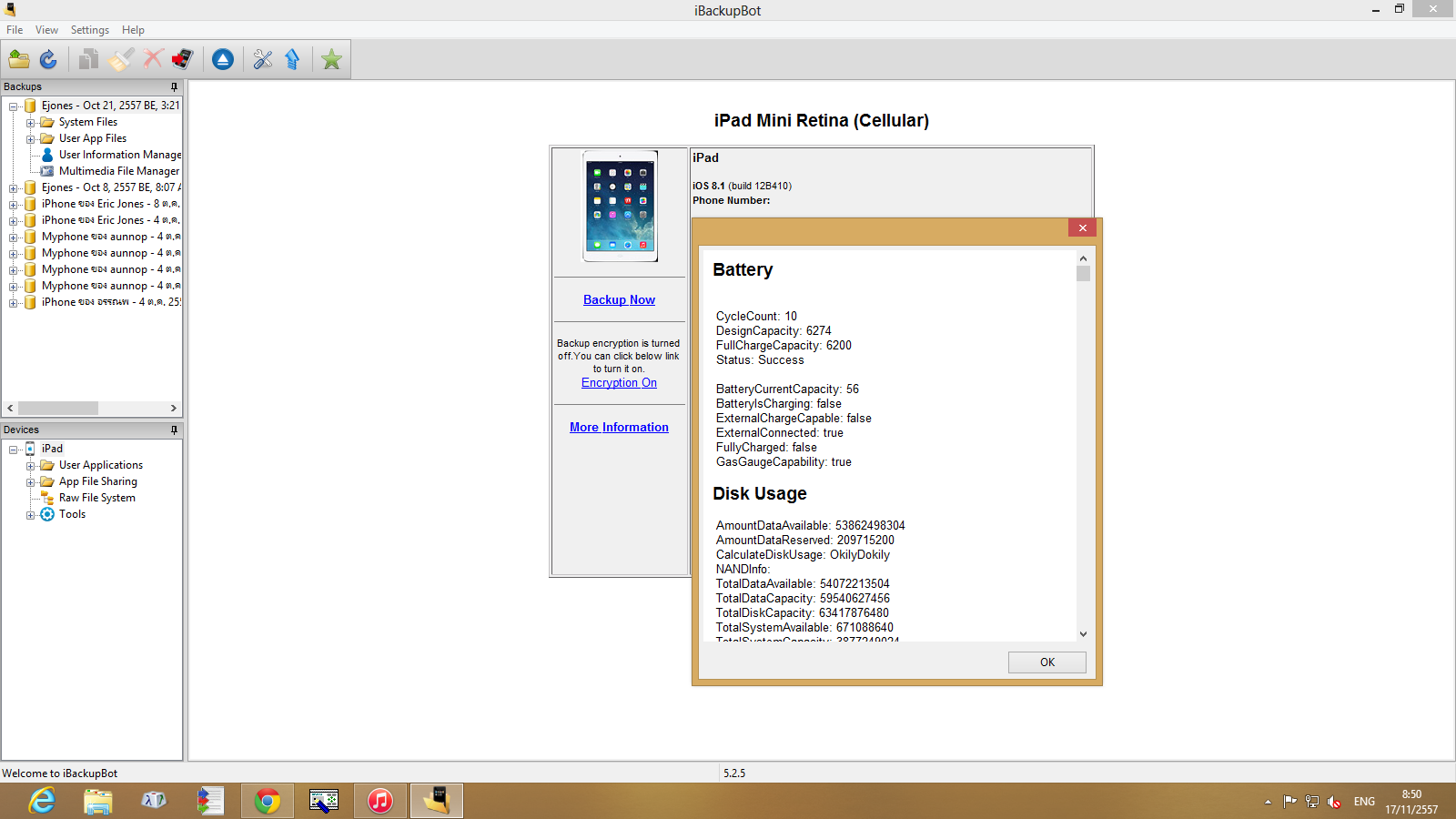The width and height of the screenshot is (1456, 819).
Task: Select the App File Sharing tree label
Action: (98, 481)
